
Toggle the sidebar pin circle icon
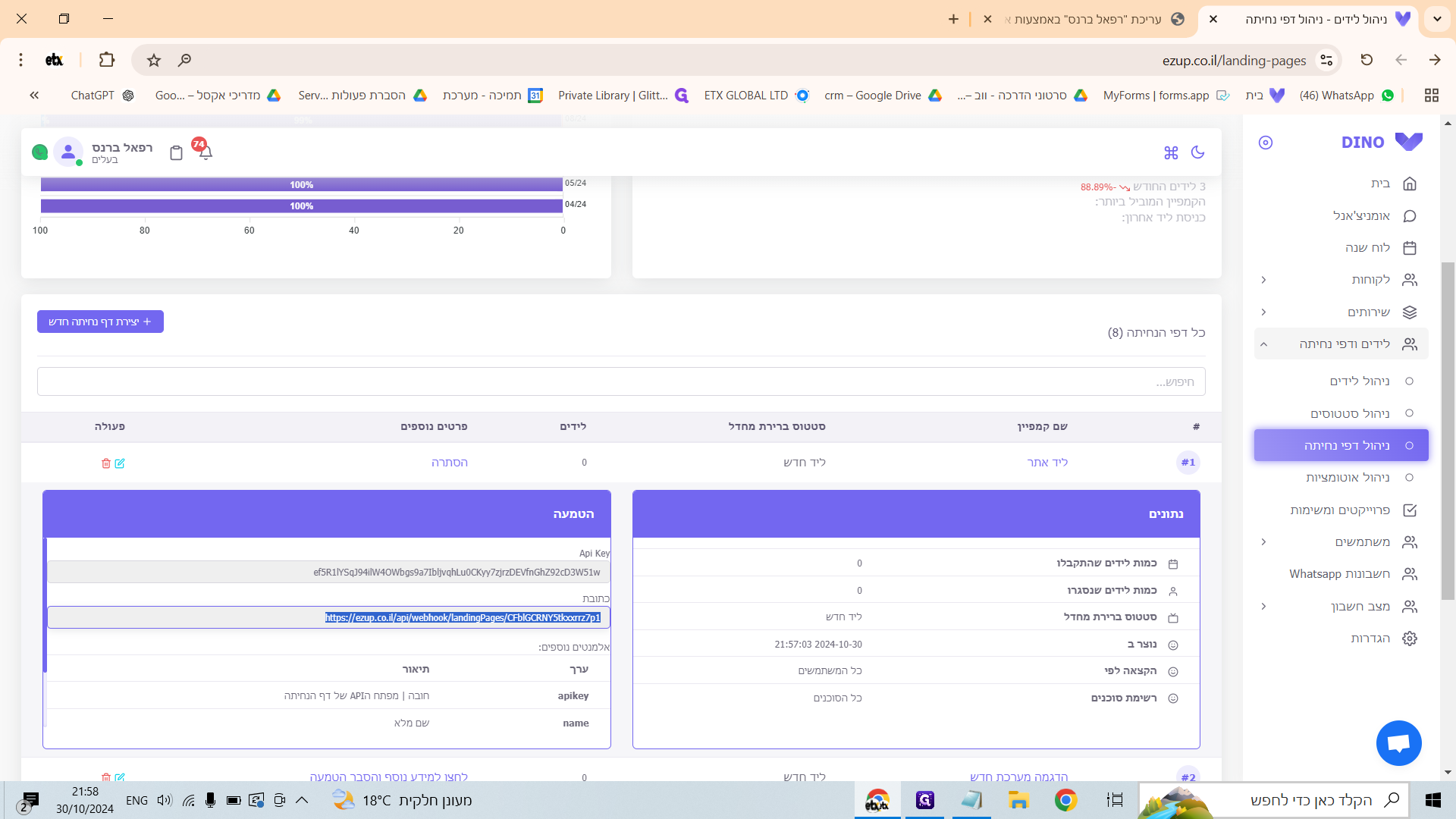coord(1265,143)
